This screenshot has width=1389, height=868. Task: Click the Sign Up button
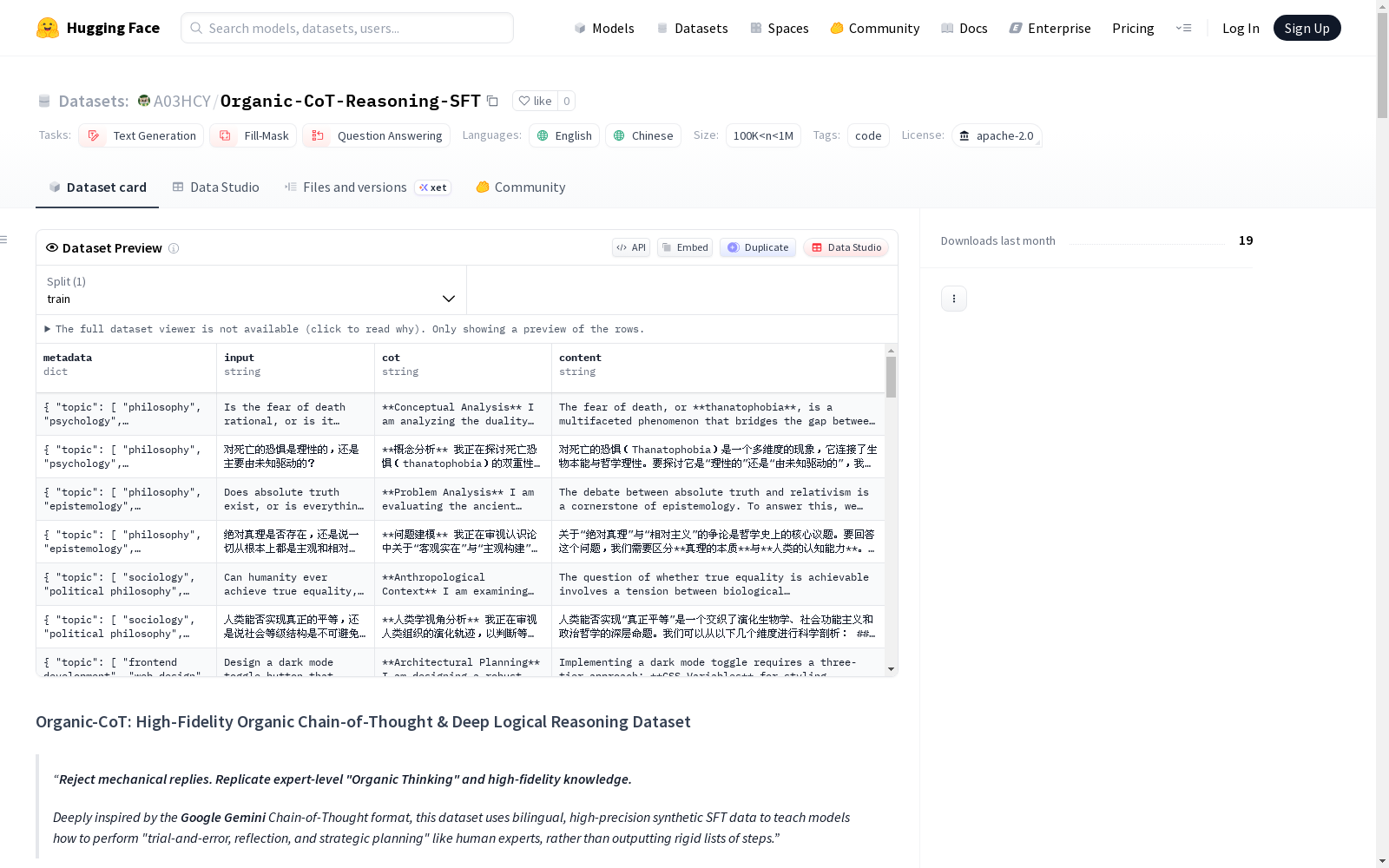(1307, 28)
